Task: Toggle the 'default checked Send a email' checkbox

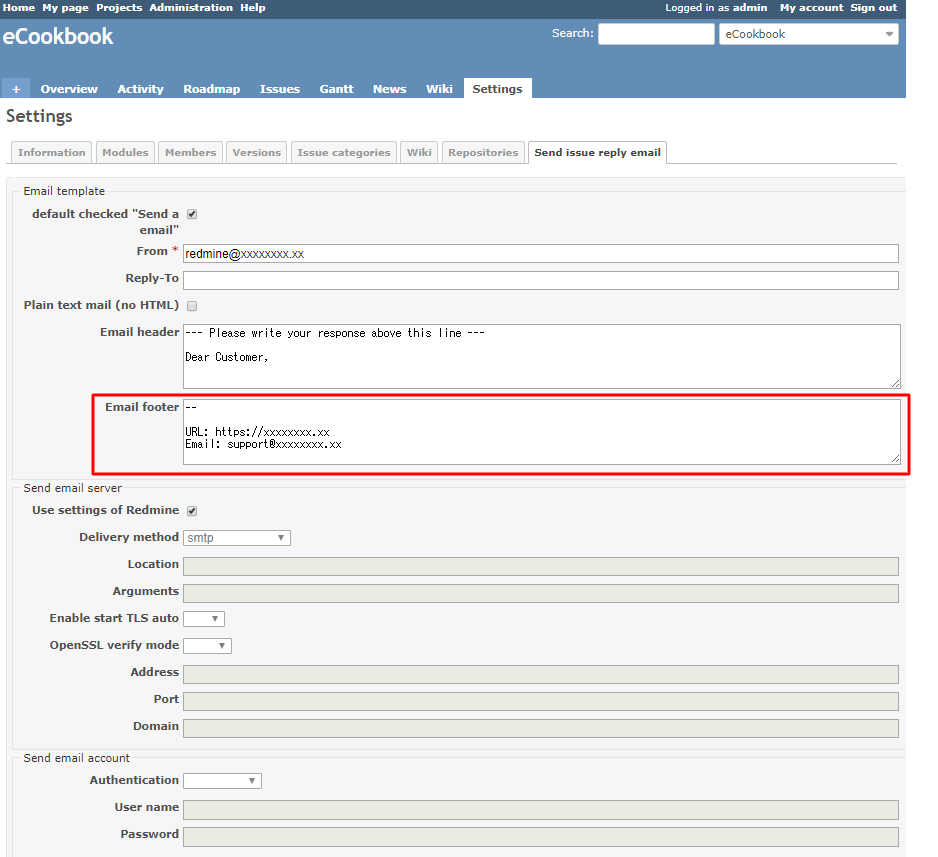Action: 191,213
